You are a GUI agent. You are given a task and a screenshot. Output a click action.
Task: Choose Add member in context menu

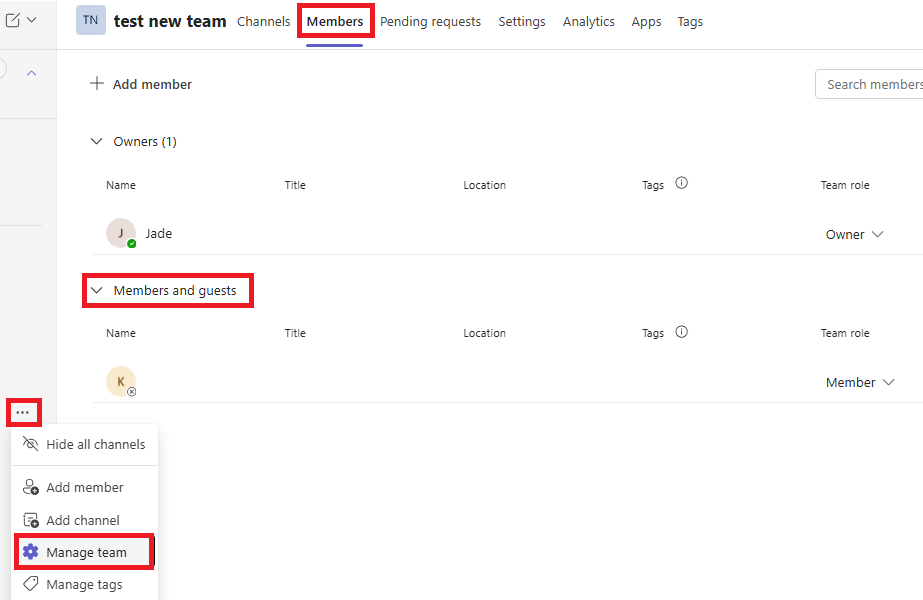click(84, 488)
